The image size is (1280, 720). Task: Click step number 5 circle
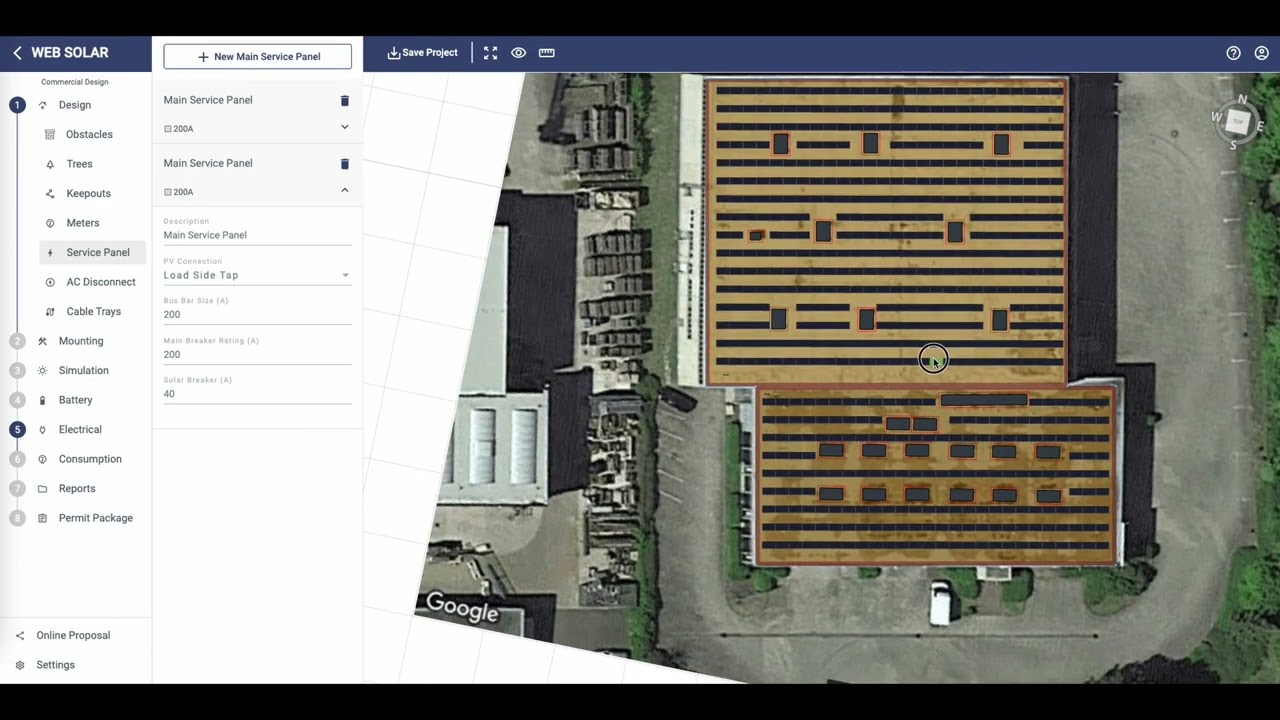17,429
